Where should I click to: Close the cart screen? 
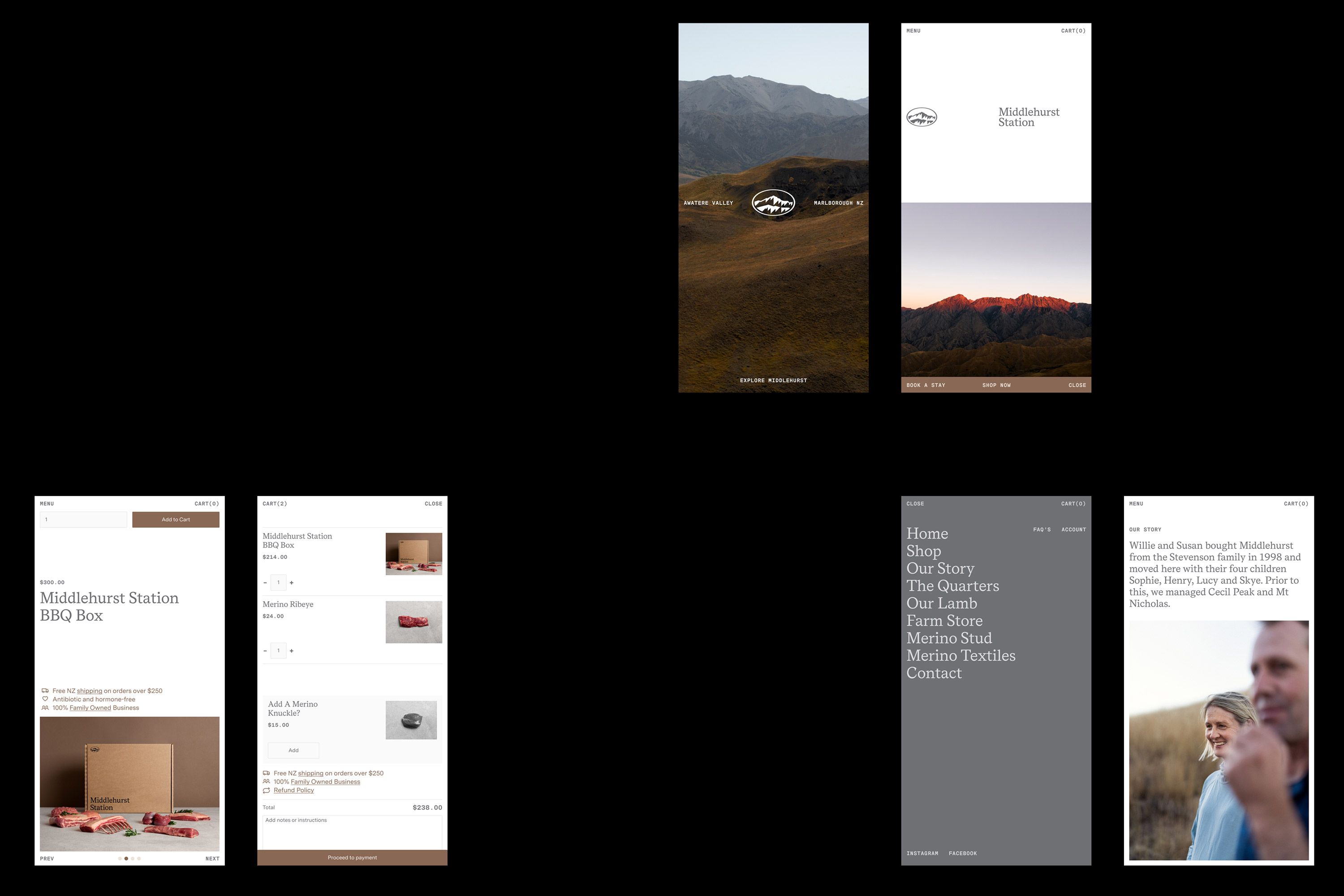click(x=433, y=504)
